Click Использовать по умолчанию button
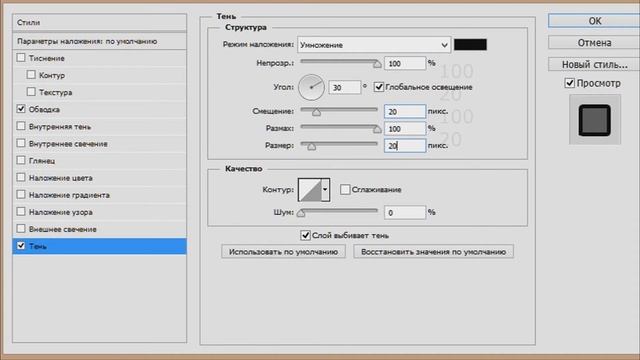The image size is (640, 360). point(283,252)
